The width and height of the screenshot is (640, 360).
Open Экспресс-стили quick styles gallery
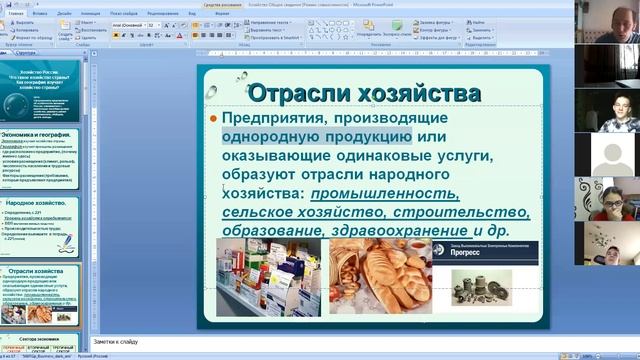397,29
